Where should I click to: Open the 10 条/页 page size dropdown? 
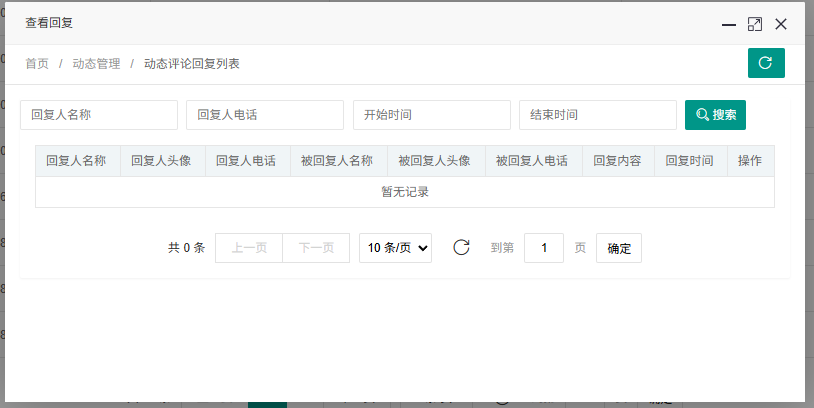coord(395,248)
